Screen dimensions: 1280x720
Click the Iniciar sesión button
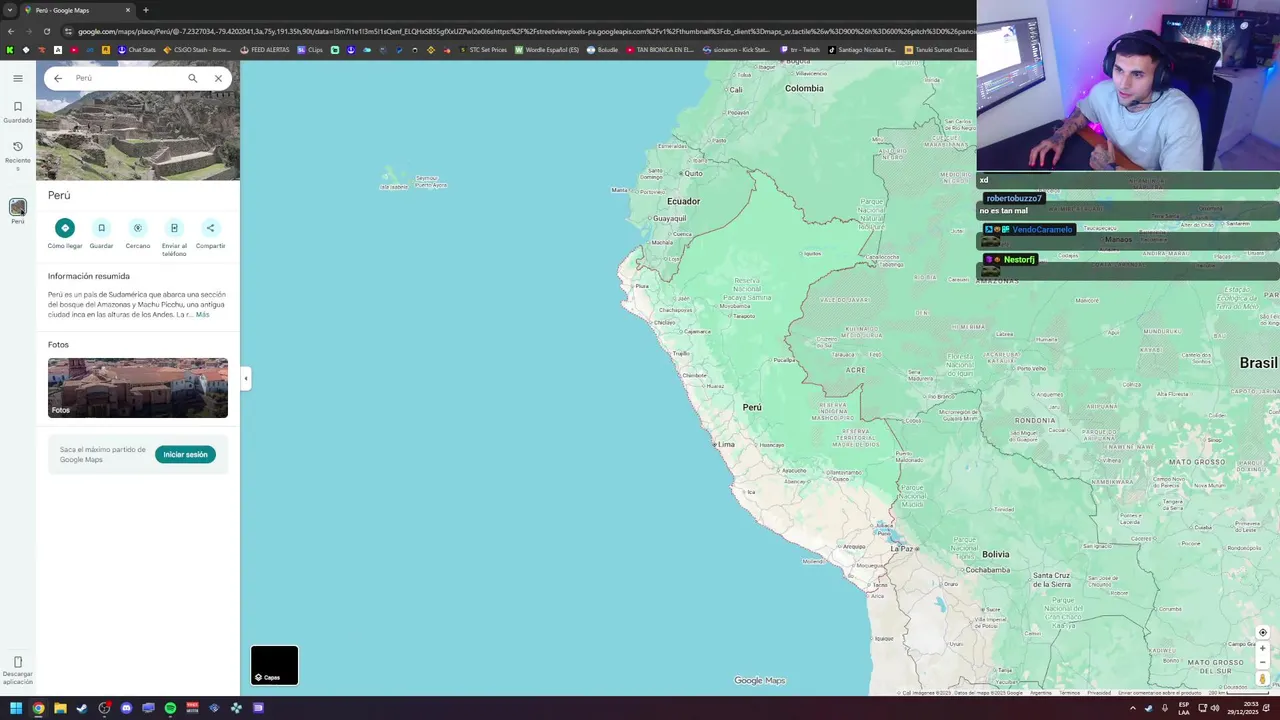(185, 454)
